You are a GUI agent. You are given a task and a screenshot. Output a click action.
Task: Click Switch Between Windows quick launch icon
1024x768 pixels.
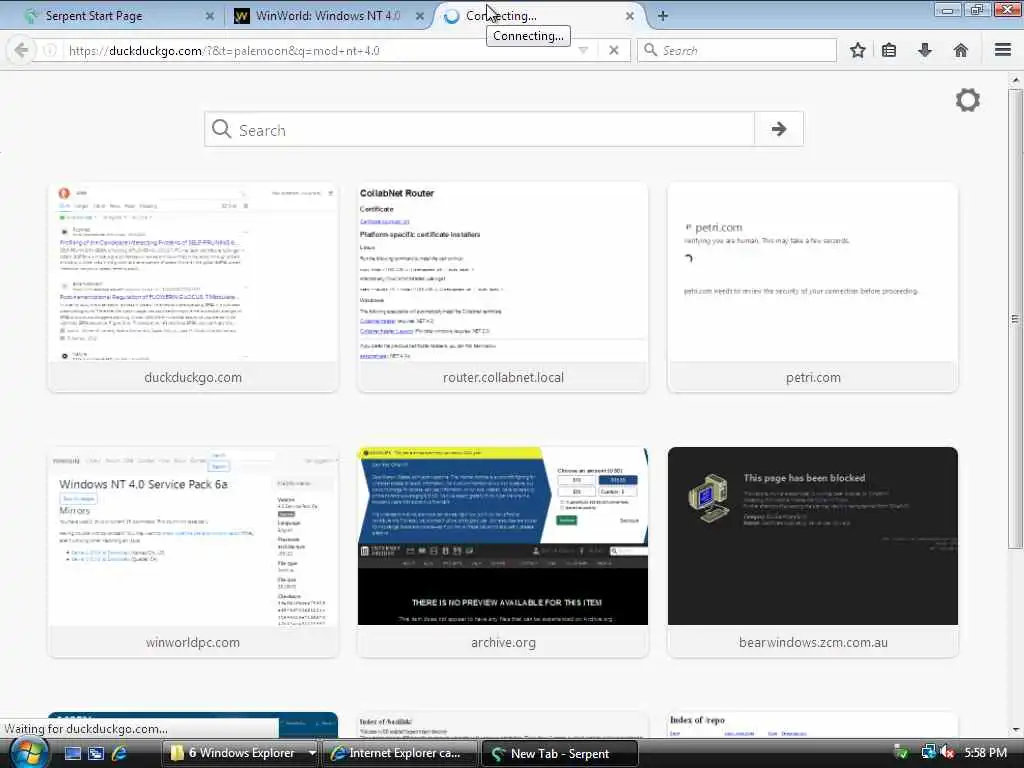point(96,753)
